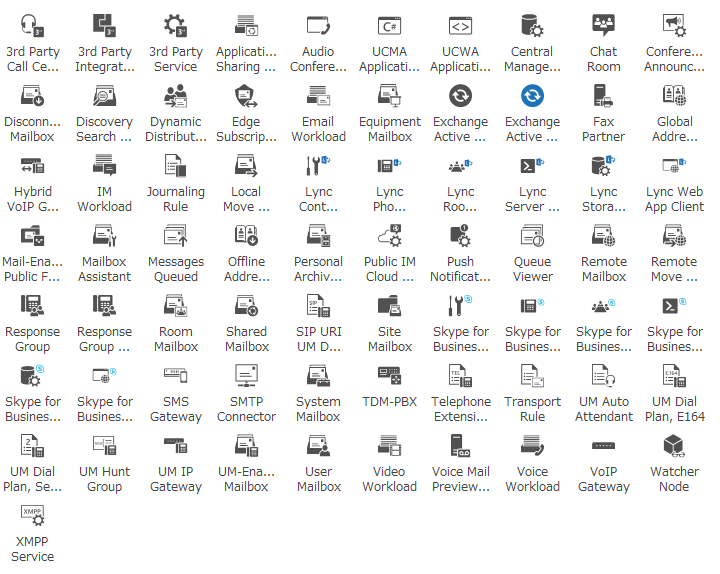Image resolution: width=720 pixels, height=574 pixels.
Task: Select the UM Dial Plan, E164 icon
Action: click(x=675, y=376)
